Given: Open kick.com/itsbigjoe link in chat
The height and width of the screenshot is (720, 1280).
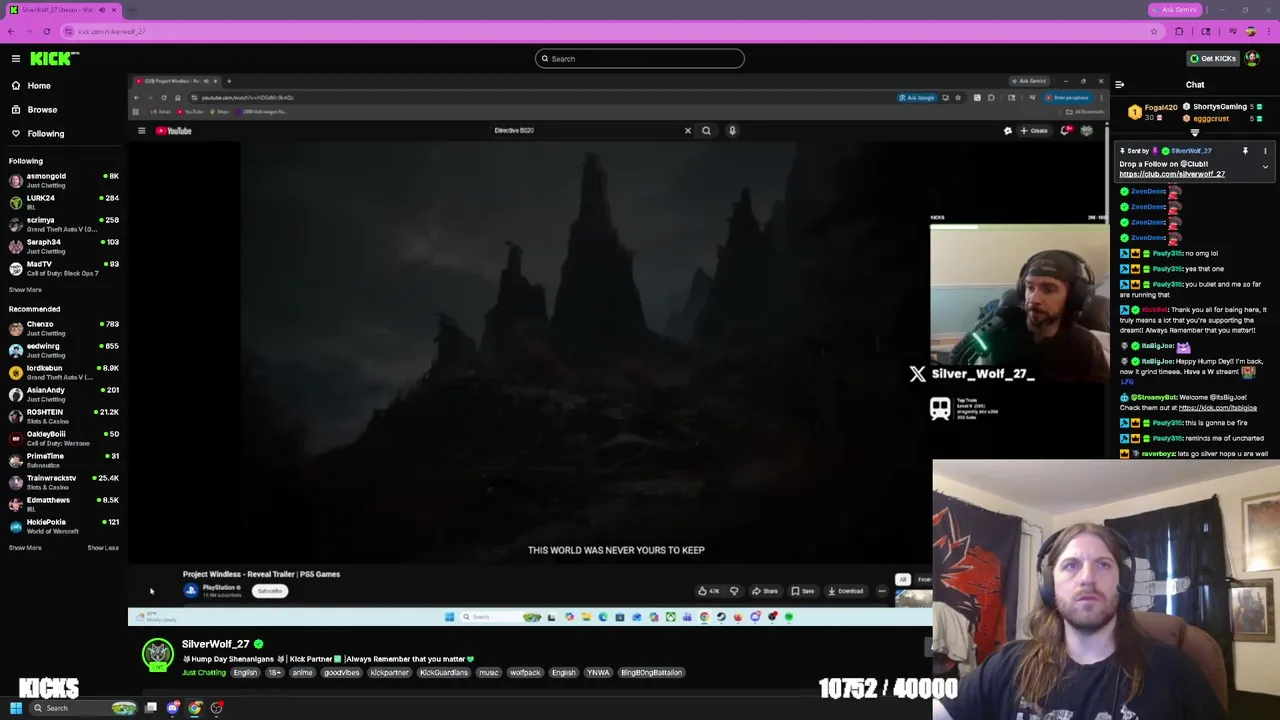Looking at the screenshot, I should pos(1217,407).
